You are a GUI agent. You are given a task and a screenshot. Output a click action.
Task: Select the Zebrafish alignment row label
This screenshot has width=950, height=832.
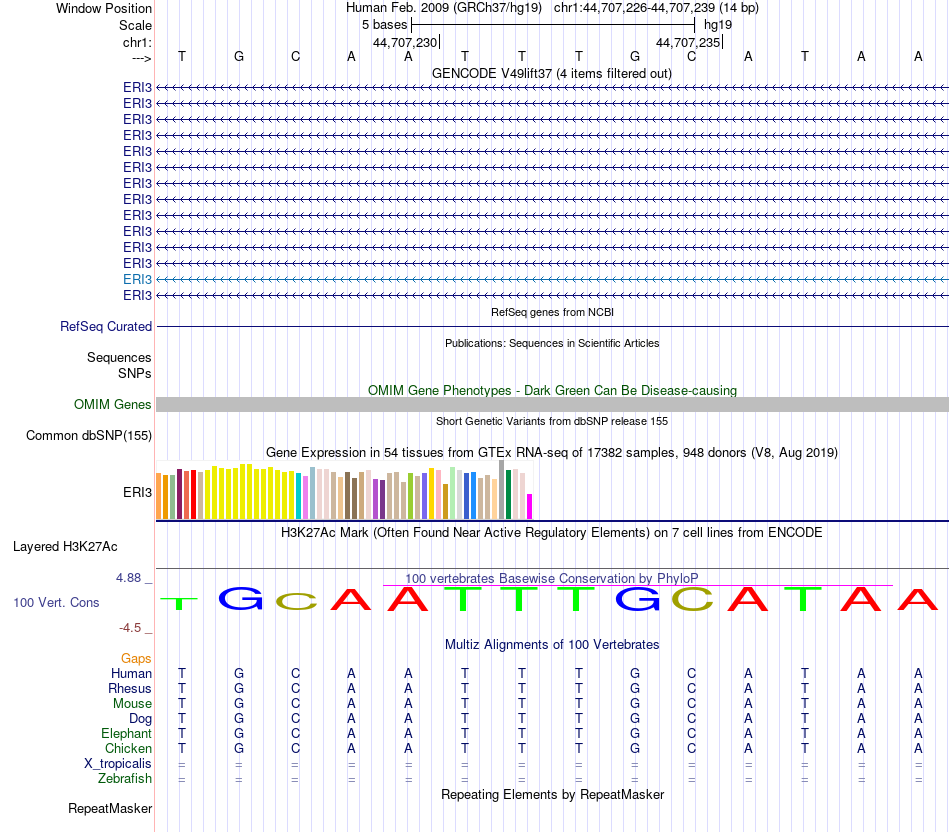125,779
